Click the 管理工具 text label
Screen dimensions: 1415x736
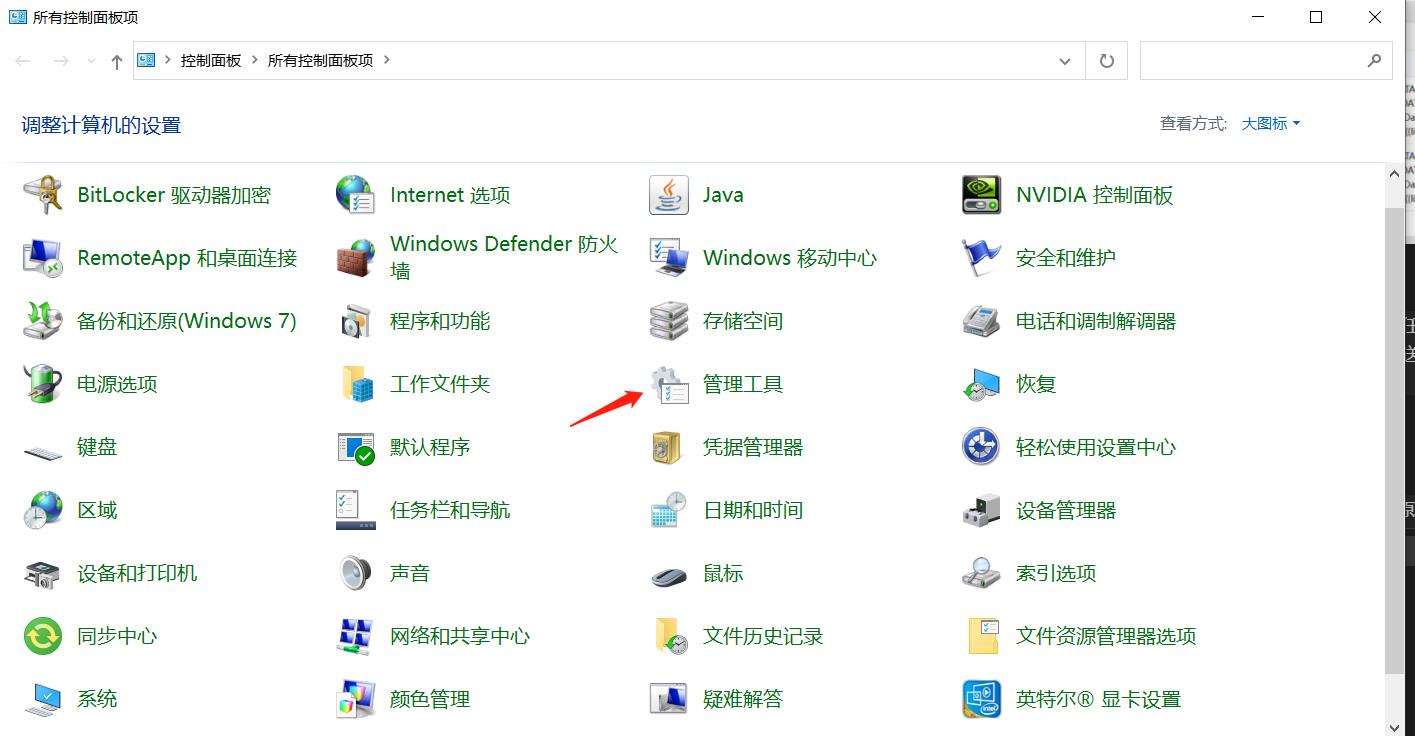(x=743, y=384)
